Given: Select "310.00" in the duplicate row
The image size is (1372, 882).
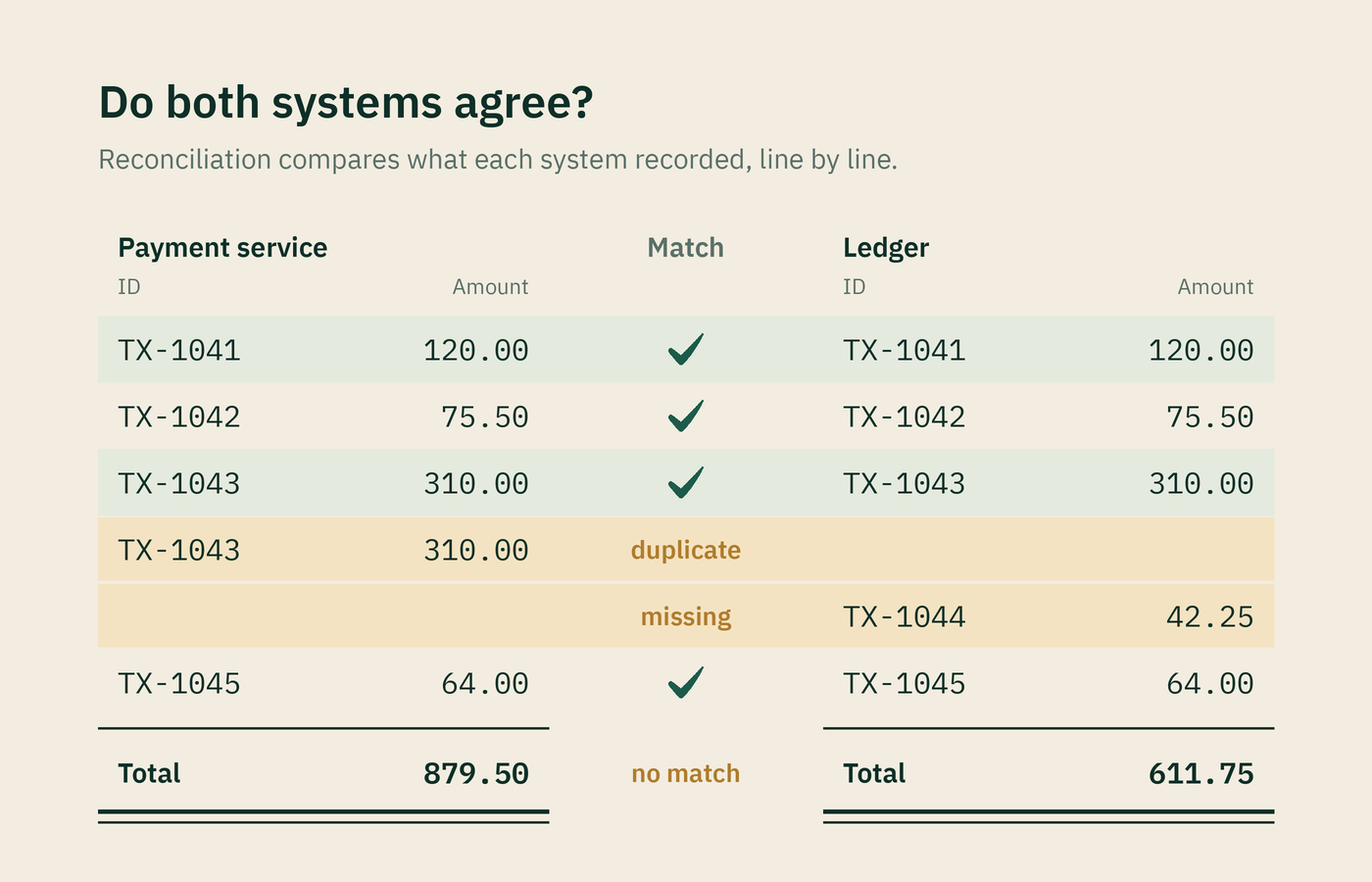Looking at the screenshot, I should pos(476,550).
